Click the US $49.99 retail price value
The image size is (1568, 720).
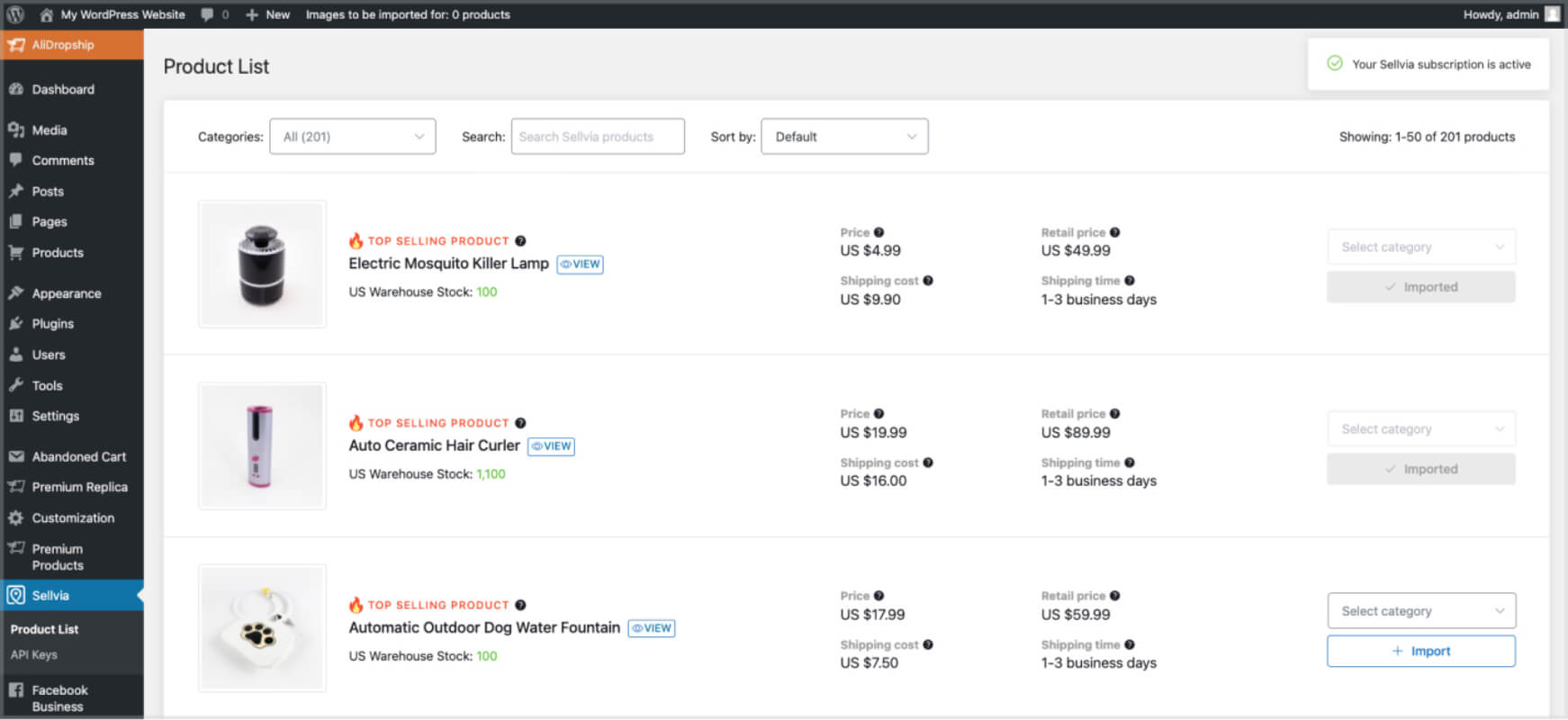[x=1076, y=251]
